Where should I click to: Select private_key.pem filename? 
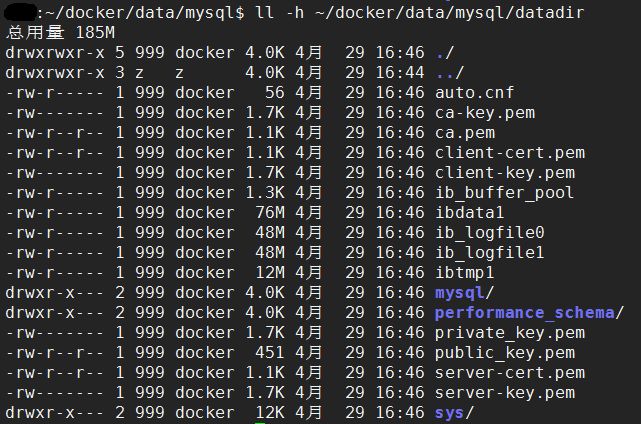(510, 333)
